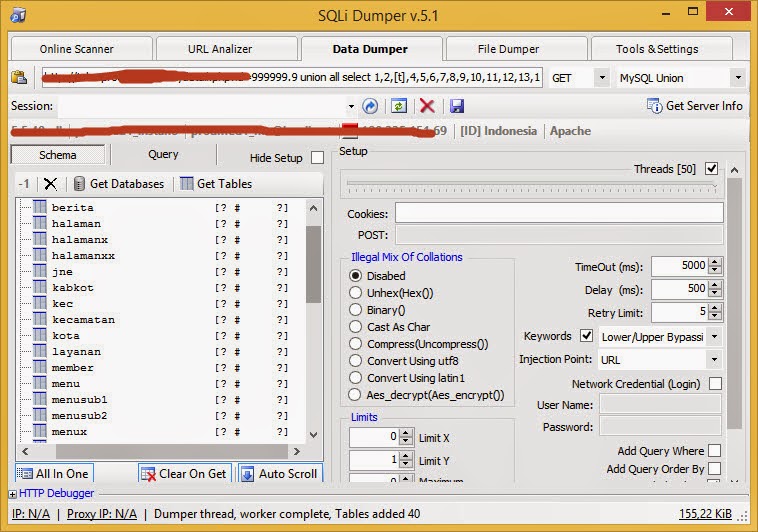The width and height of the screenshot is (758, 532).
Task: Click the status bar resize grip icon
Action: [742, 516]
